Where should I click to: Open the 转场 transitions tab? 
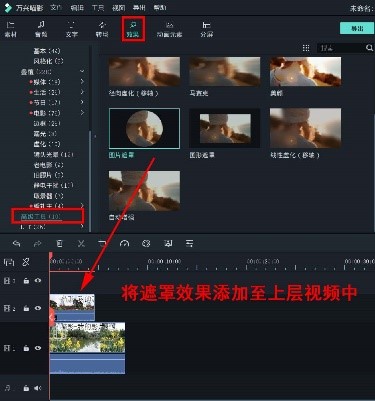102,29
